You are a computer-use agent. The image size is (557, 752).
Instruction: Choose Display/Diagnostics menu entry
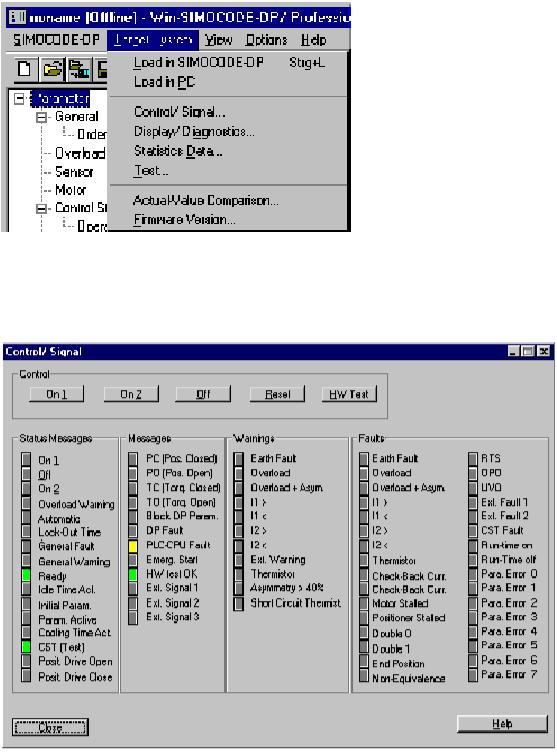[228, 131]
